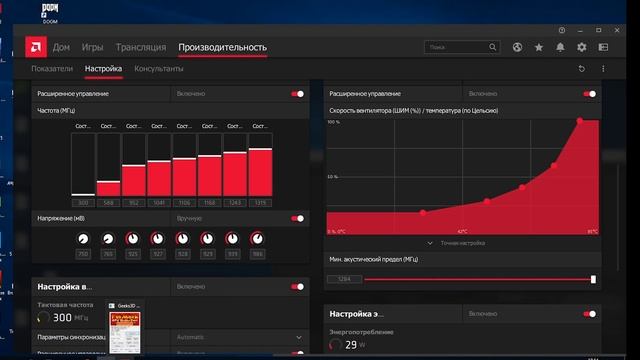Image resolution: width=640 pixels, height=360 pixels.
Task: Click Точная настройка label under fan chart
Action: [462, 243]
